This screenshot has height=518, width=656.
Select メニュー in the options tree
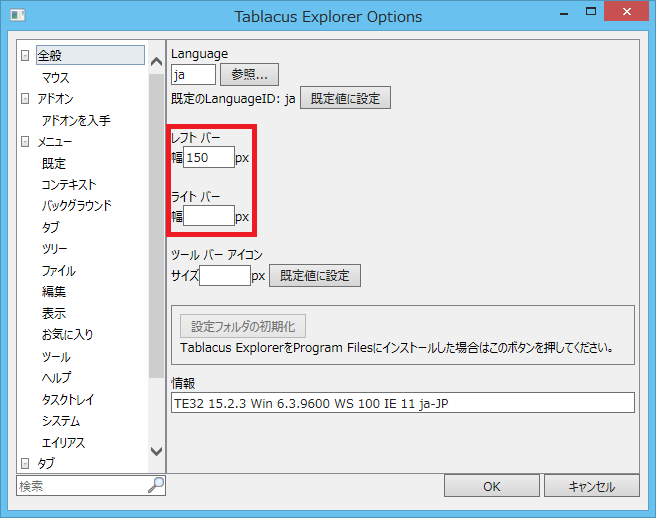tap(55, 142)
